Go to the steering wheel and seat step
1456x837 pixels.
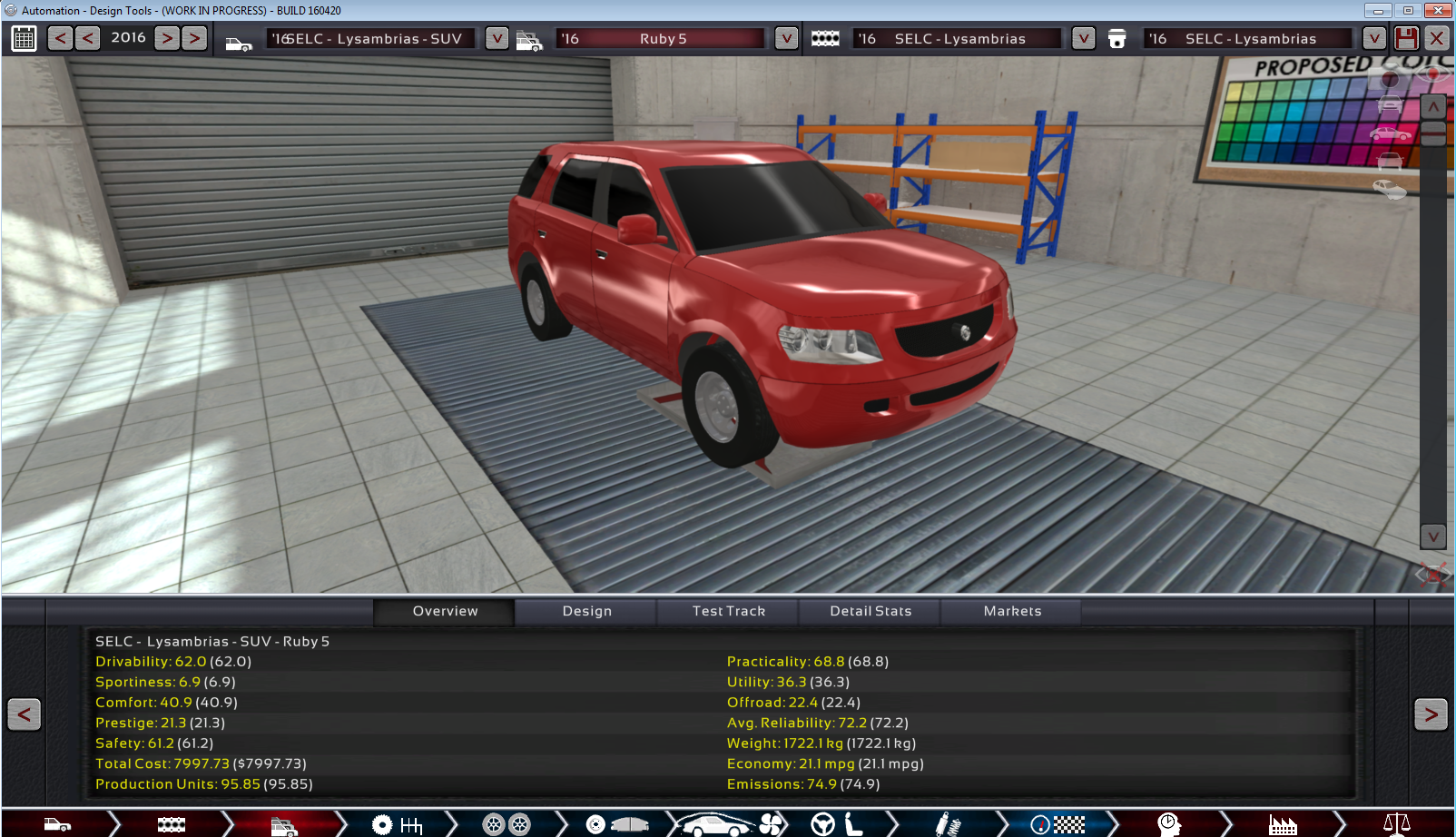point(836,824)
